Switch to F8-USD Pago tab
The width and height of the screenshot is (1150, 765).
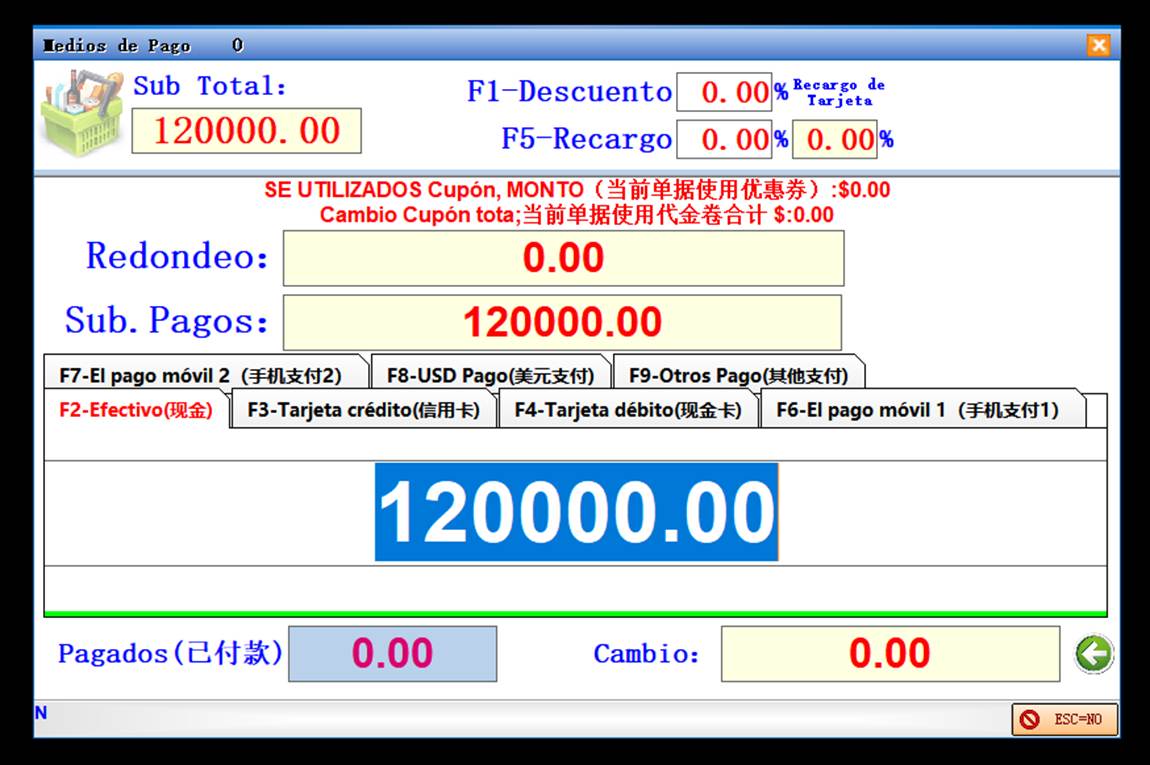pyautogui.click(x=490, y=376)
